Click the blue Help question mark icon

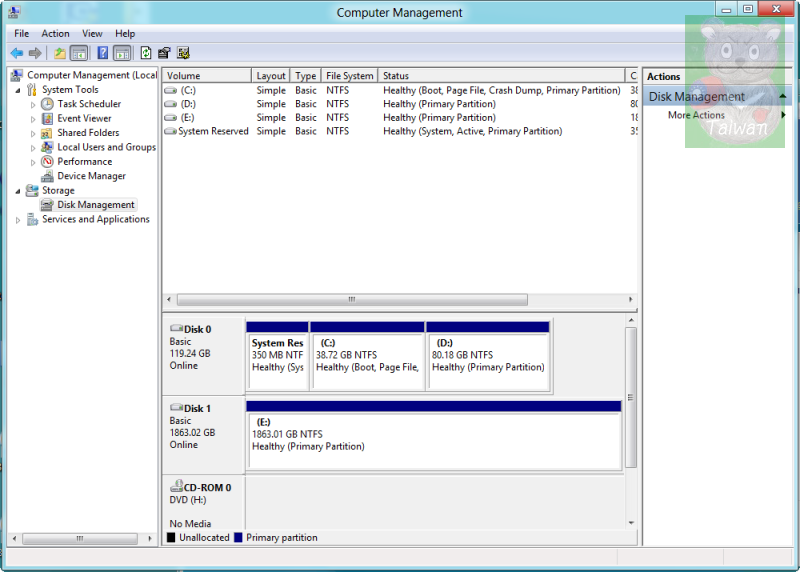102,53
